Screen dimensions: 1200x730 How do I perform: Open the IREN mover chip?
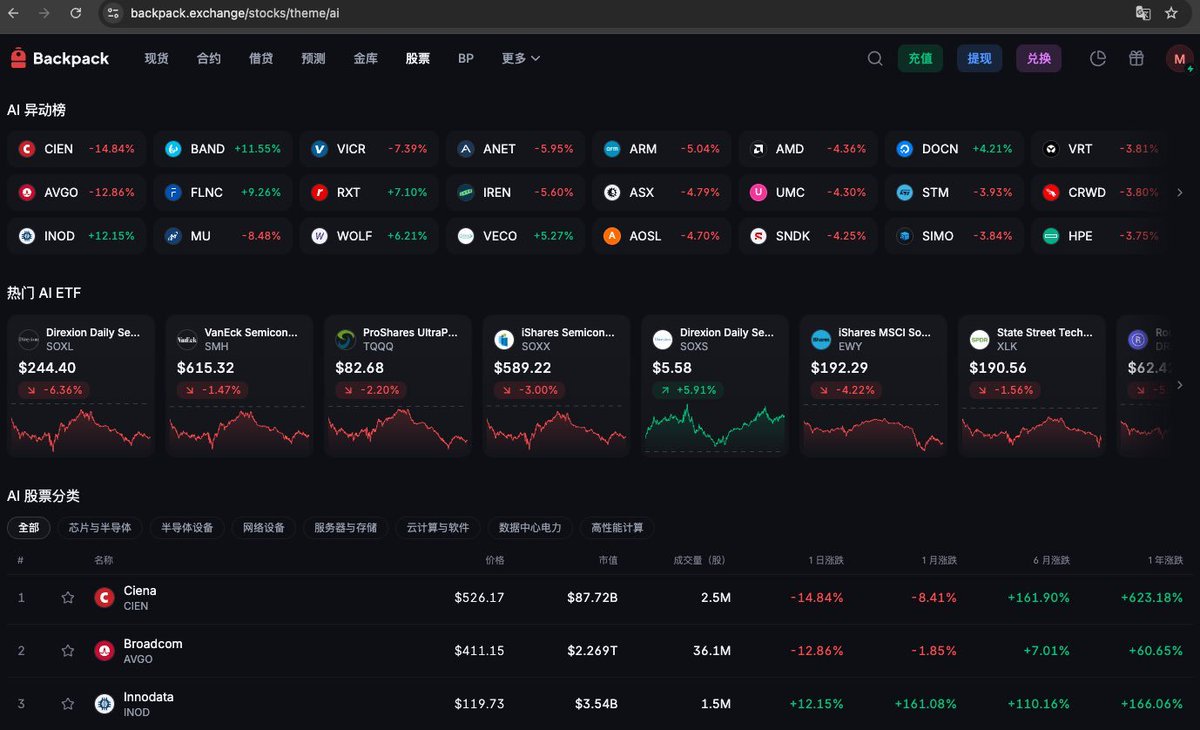[x=515, y=192]
